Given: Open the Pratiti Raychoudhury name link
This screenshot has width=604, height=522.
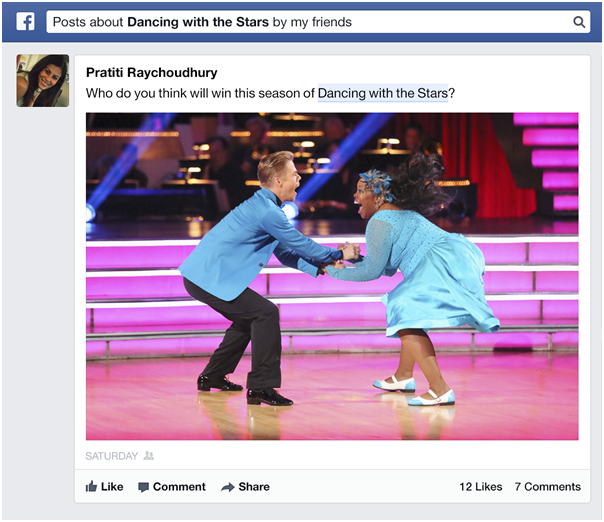Looking at the screenshot, I should pyautogui.click(x=151, y=72).
